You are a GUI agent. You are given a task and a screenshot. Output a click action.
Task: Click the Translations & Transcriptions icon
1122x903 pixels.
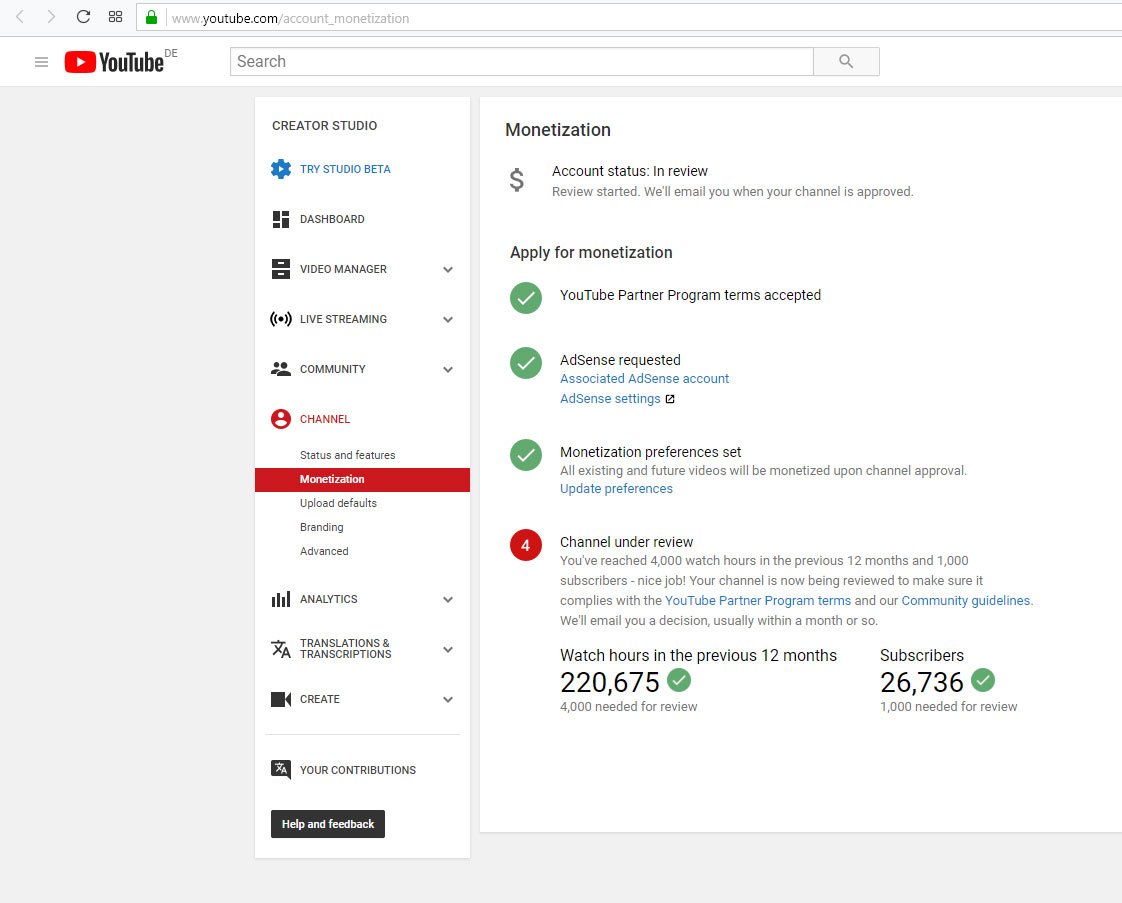(x=280, y=649)
